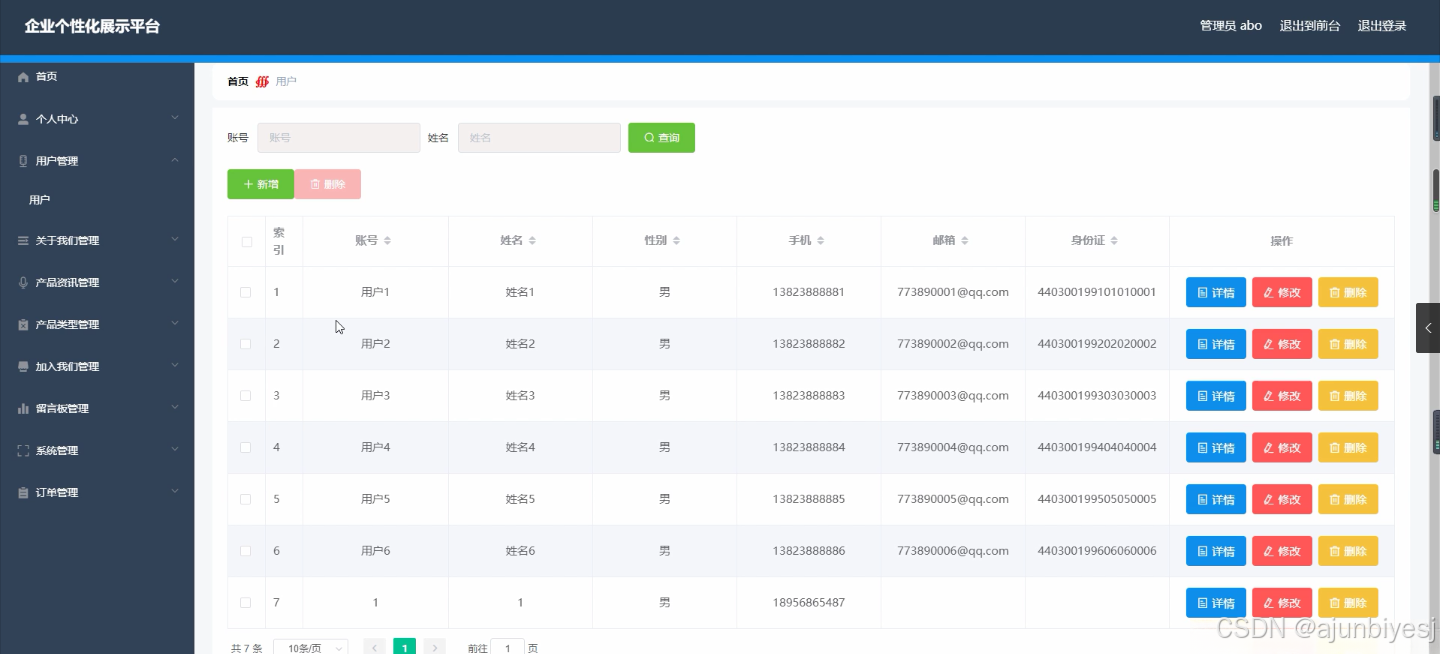Image resolution: width=1440 pixels, height=654 pixels.
Task: Go to next page arrow
Action: pos(435,648)
